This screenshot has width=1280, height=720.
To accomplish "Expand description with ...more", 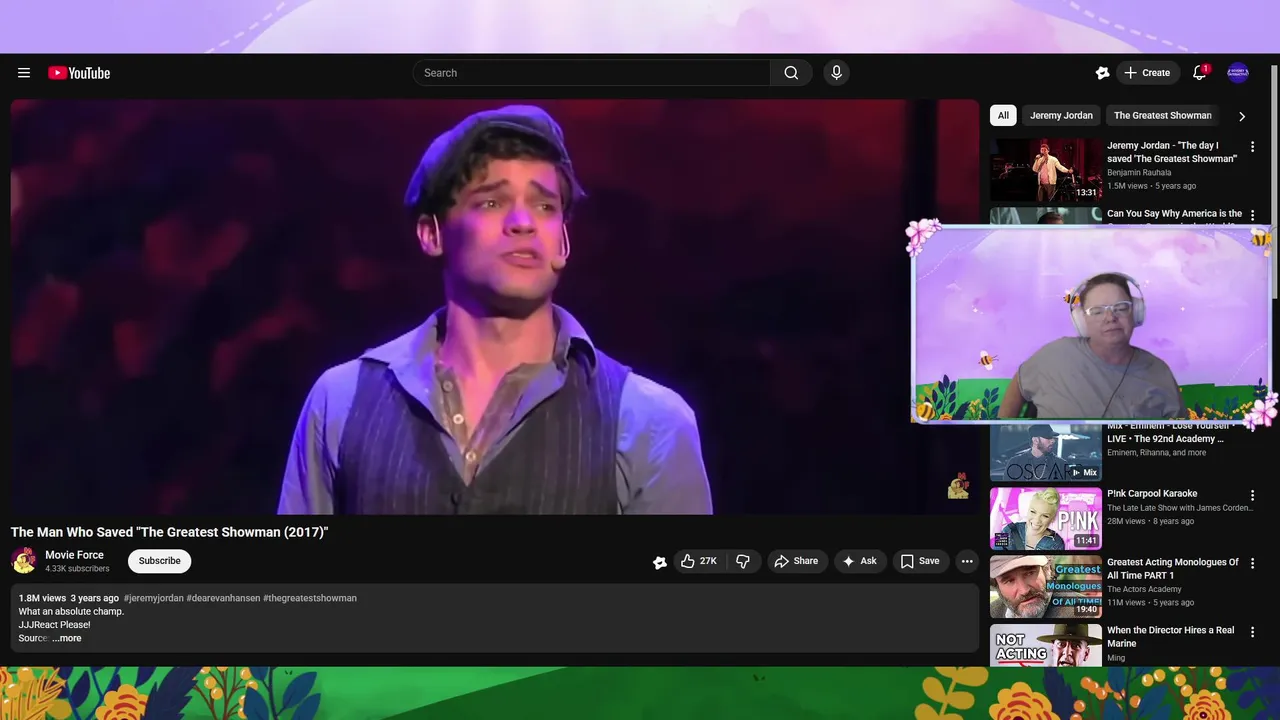I will click(67, 638).
